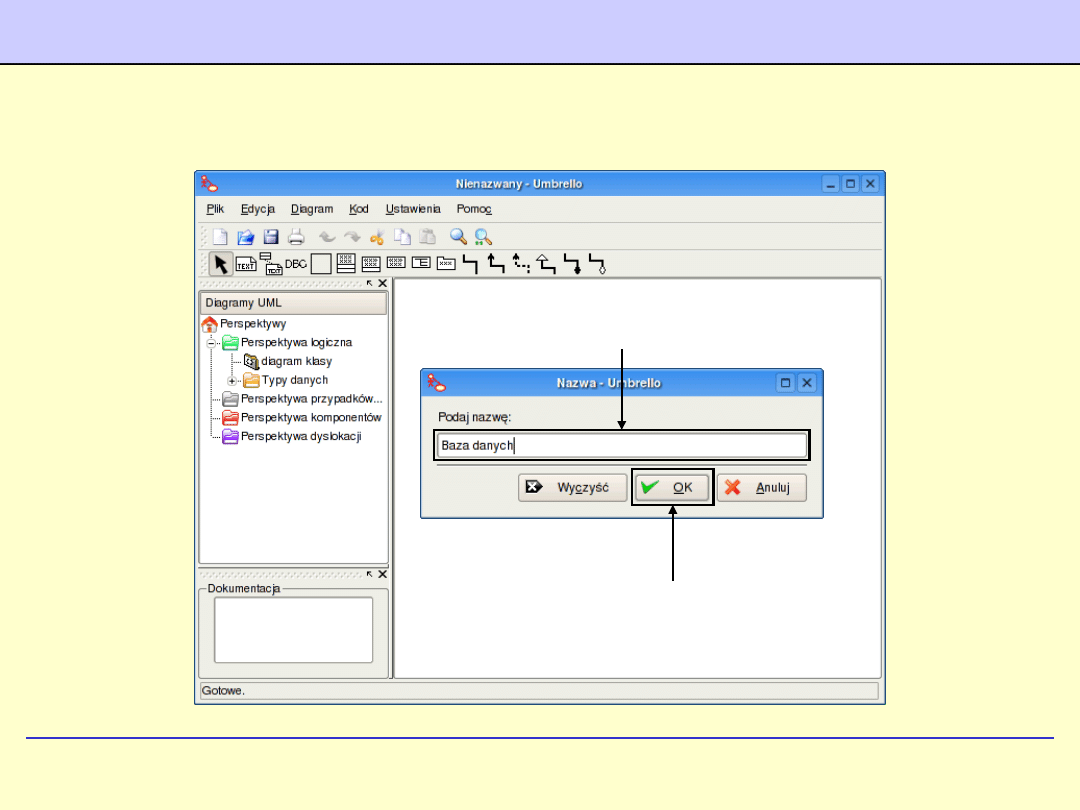Viewport: 1080px width, 810px height.
Task: Click the scissors Cut icon
Action: pos(377,237)
